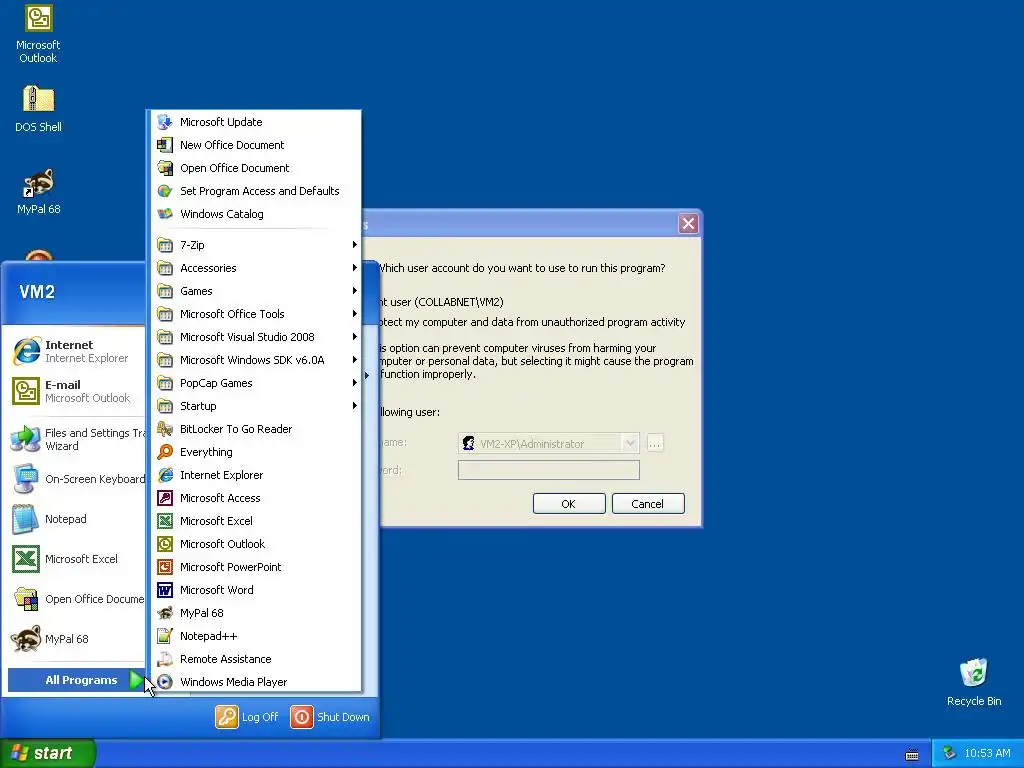This screenshot has height=768, width=1024.
Task: Select Set Program Access and Defaults
Action: [x=257, y=191]
